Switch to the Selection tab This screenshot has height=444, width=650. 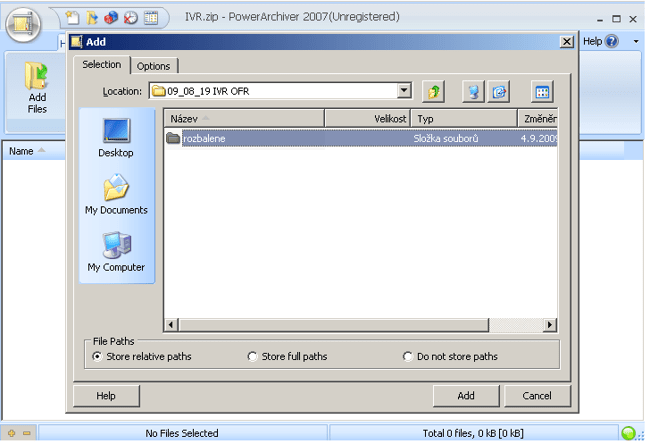tap(102, 65)
